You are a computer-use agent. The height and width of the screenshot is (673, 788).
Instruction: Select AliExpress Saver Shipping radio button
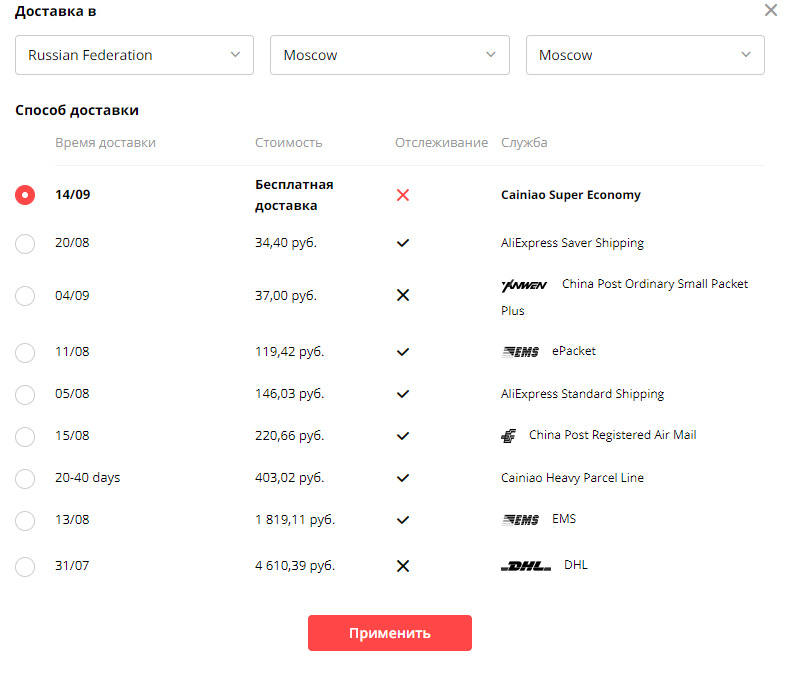[x=25, y=243]
